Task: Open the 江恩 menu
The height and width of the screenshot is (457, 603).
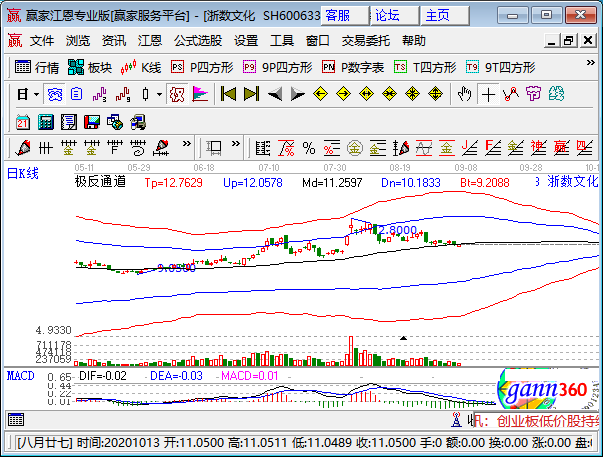Action: click(150, 40)
